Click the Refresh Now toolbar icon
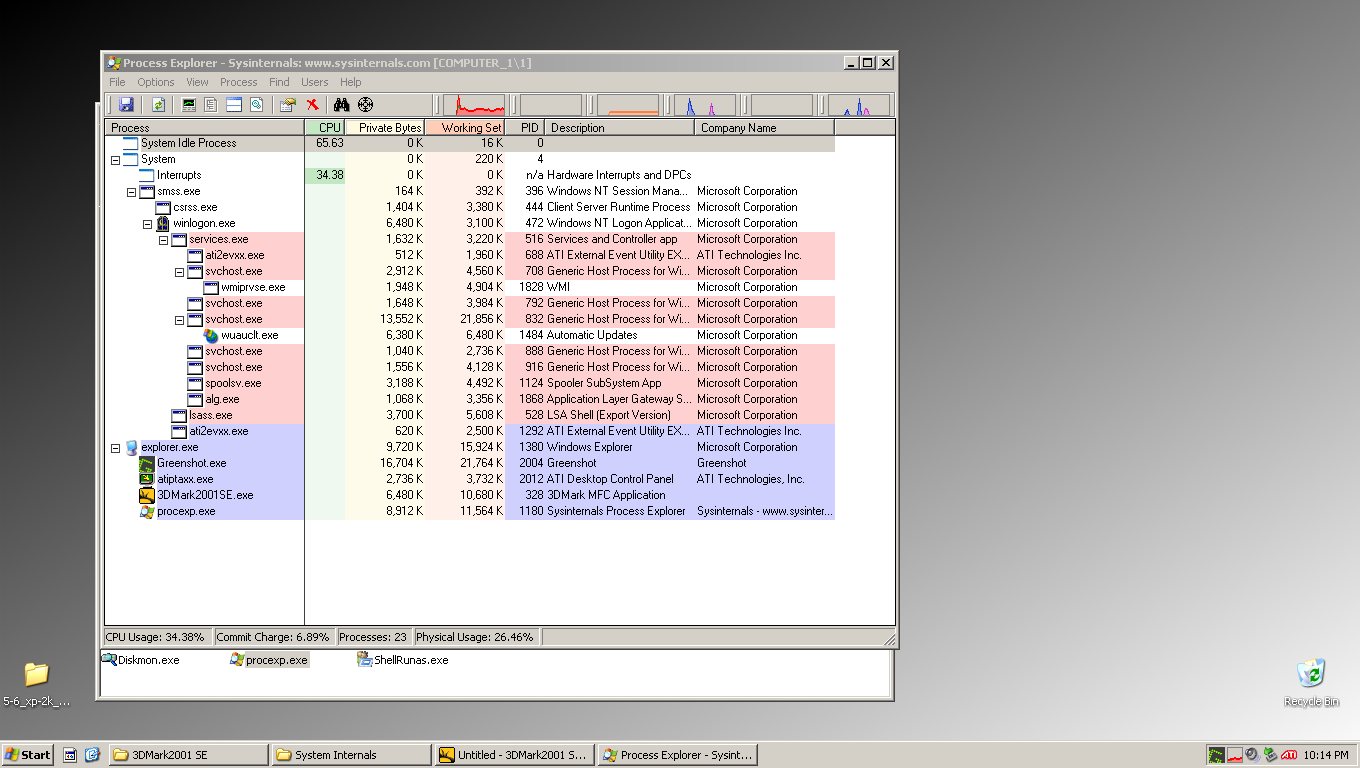The width and height of the screenshot is (1360, 768). 158,104
